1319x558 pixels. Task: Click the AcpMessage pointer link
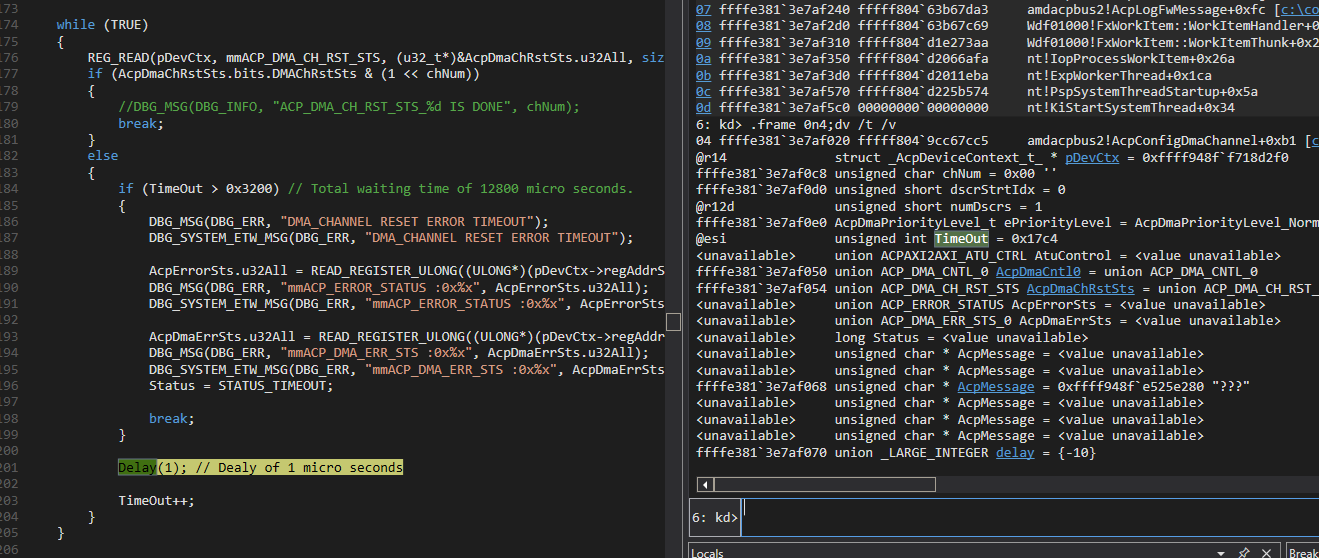(x=995, y=387)
